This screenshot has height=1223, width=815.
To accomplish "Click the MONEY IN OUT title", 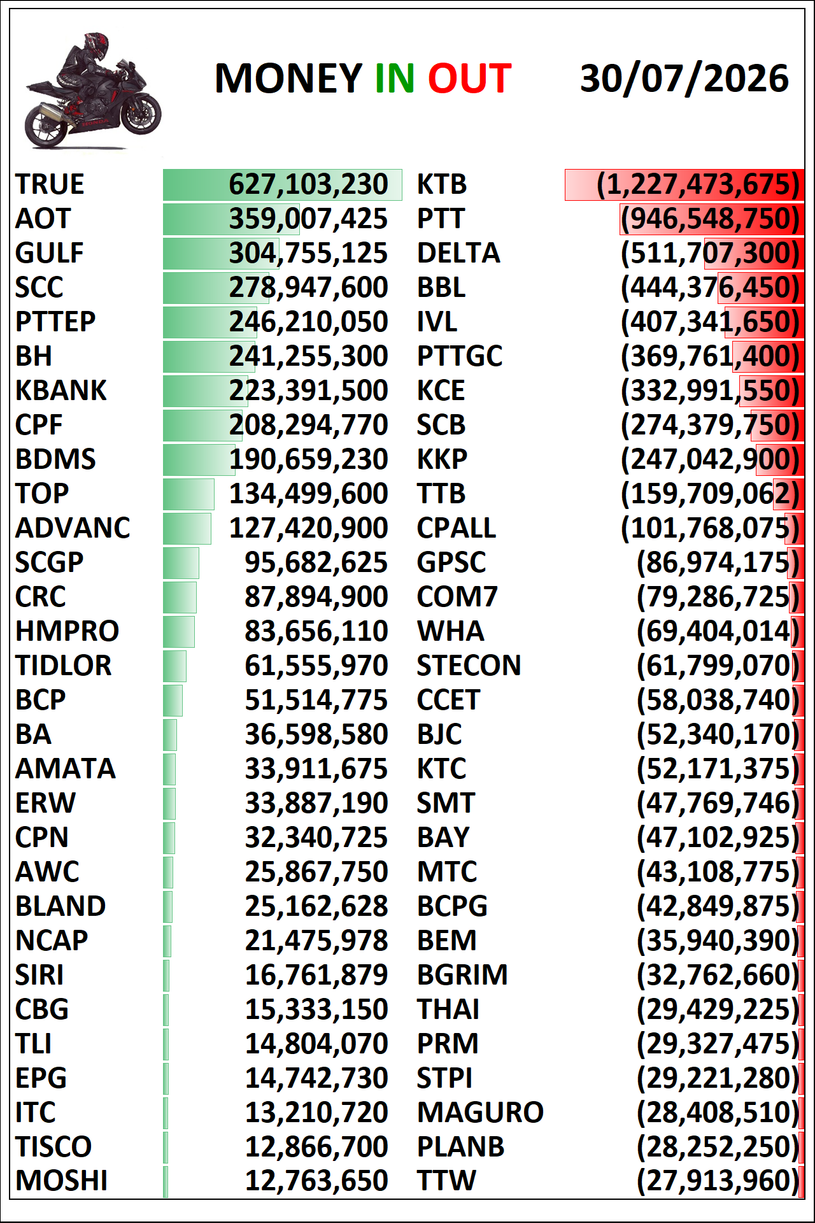I will pos(363,78).
